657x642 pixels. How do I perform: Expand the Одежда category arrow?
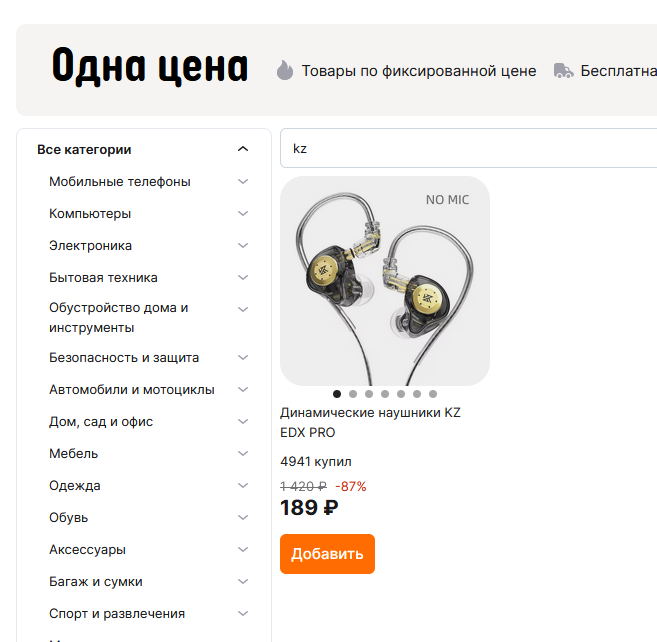coord(243,485)
